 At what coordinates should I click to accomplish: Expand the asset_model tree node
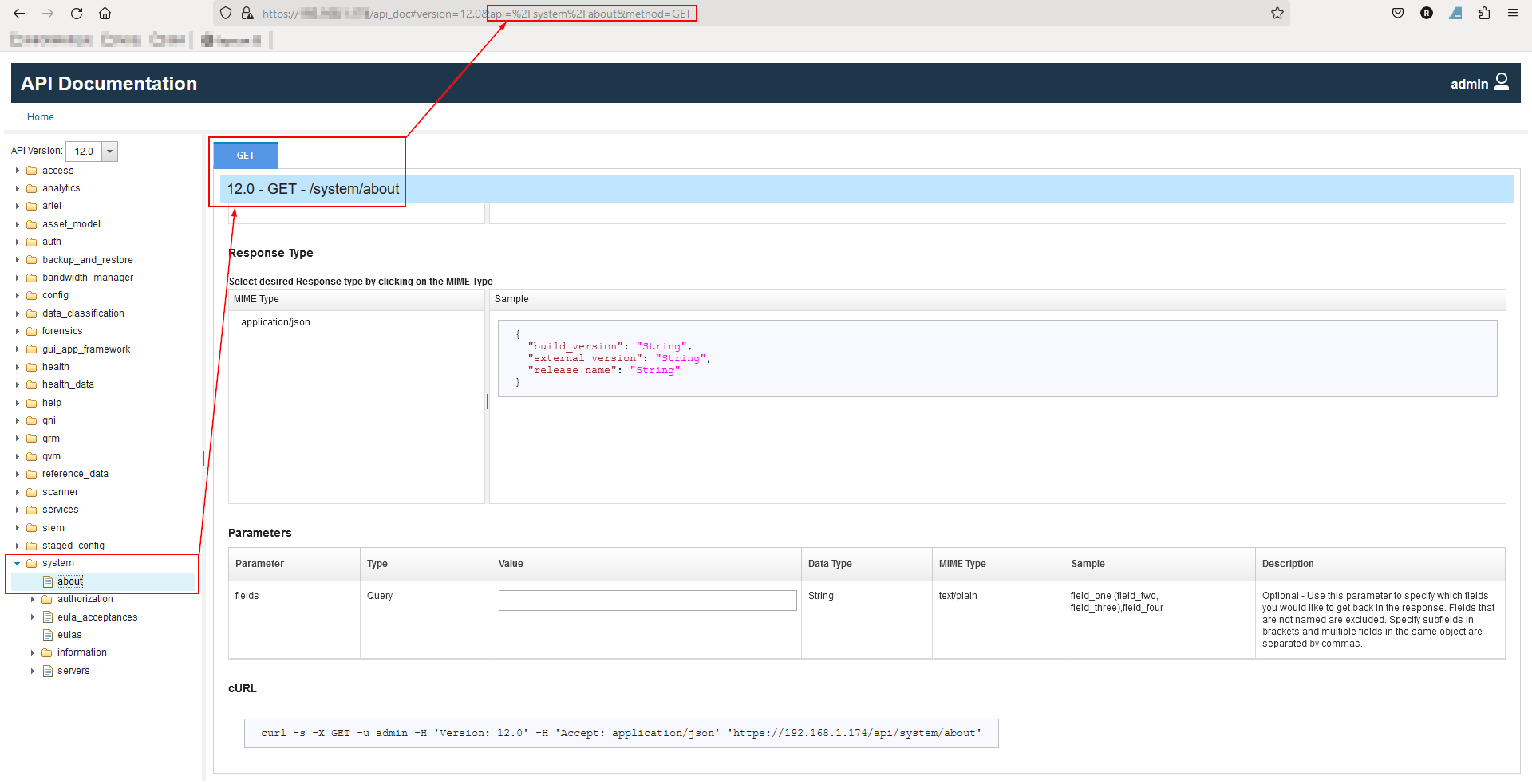18,224
